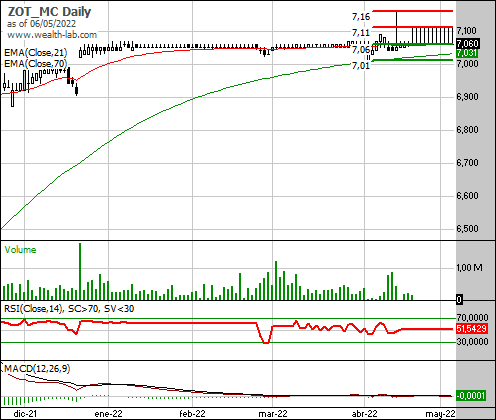Click the 7,060 current price tag
Viewport: 496px width, 420px height.
468,44
